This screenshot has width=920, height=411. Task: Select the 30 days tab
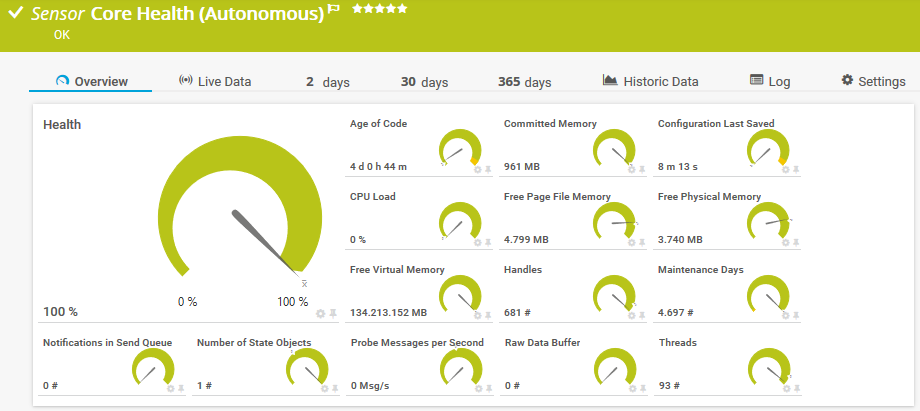click(x=424, y=82)
